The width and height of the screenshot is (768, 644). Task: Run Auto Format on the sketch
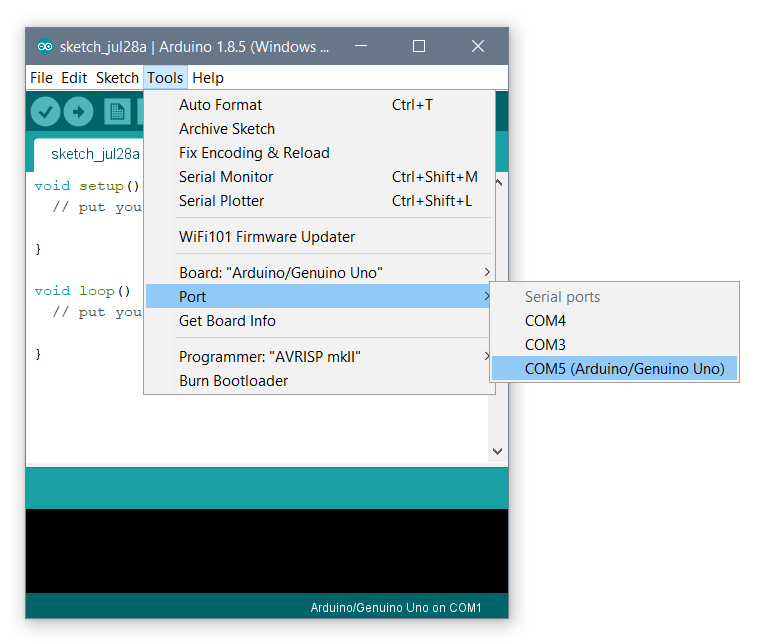tap(220, 105)
